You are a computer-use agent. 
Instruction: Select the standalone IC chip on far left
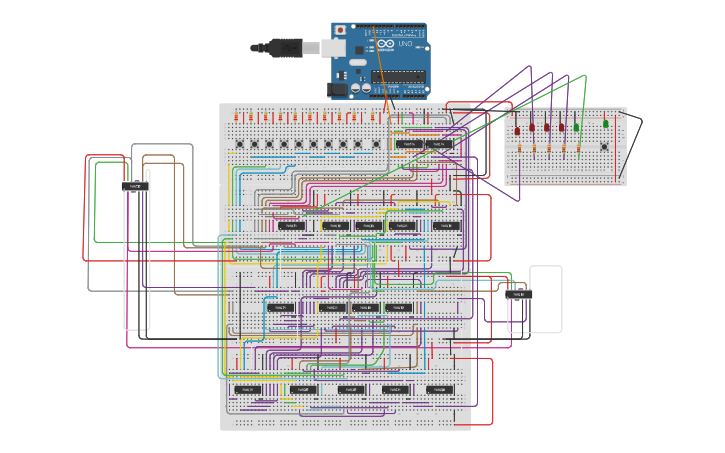(136, 186)
